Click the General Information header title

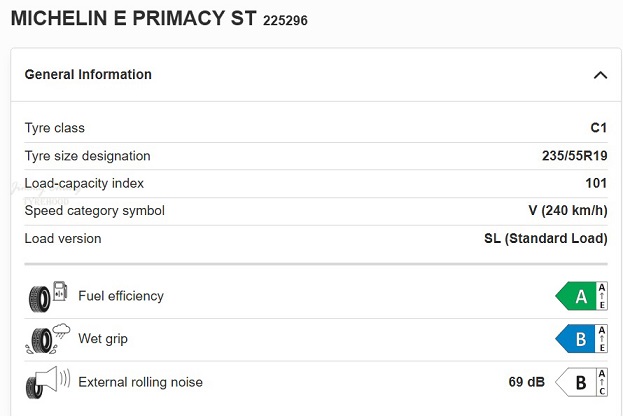point(88,75)
